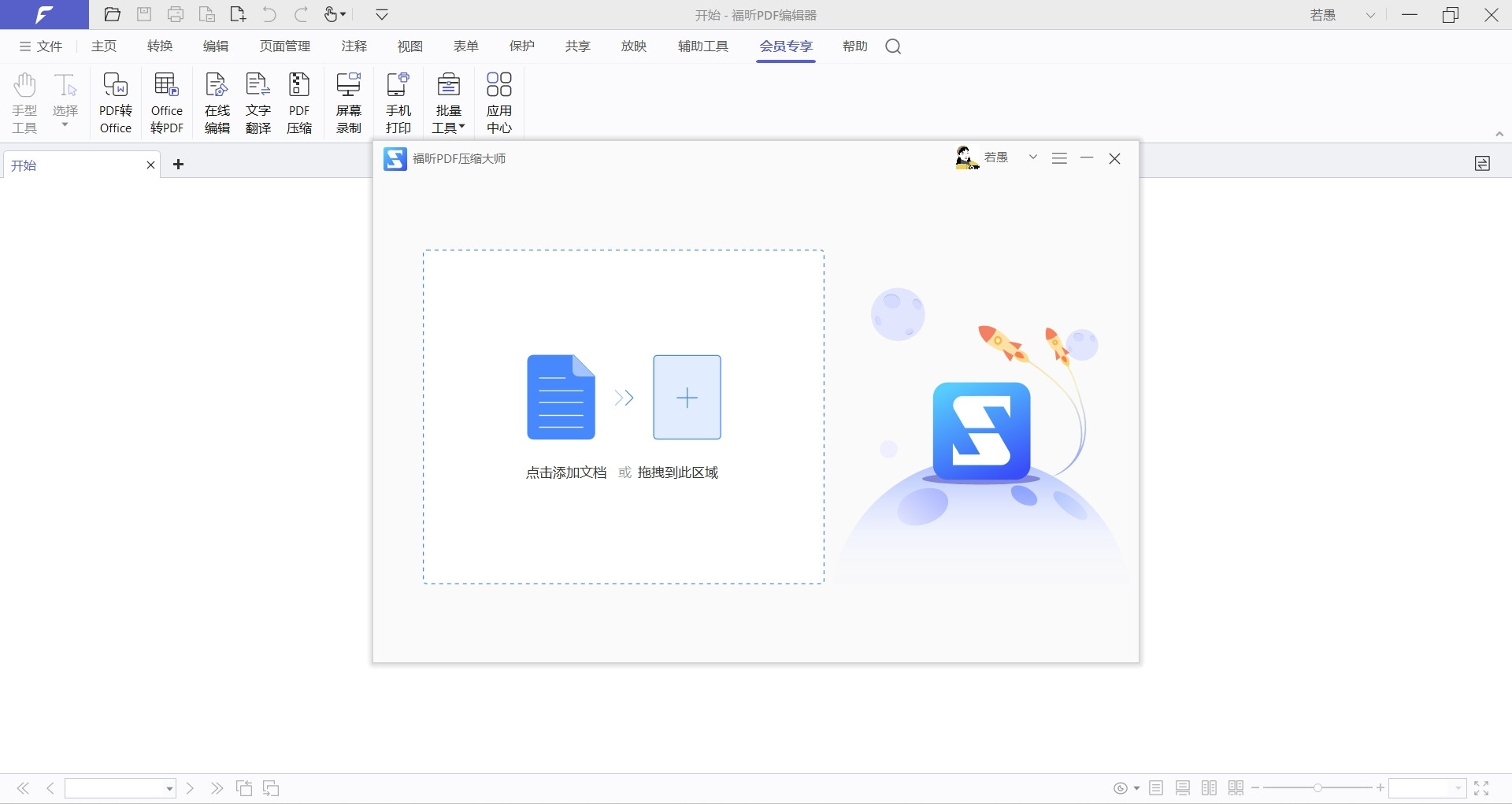Add a new tab with plus button
This screenshot has width=1512, height=804.
click(179, 165)
